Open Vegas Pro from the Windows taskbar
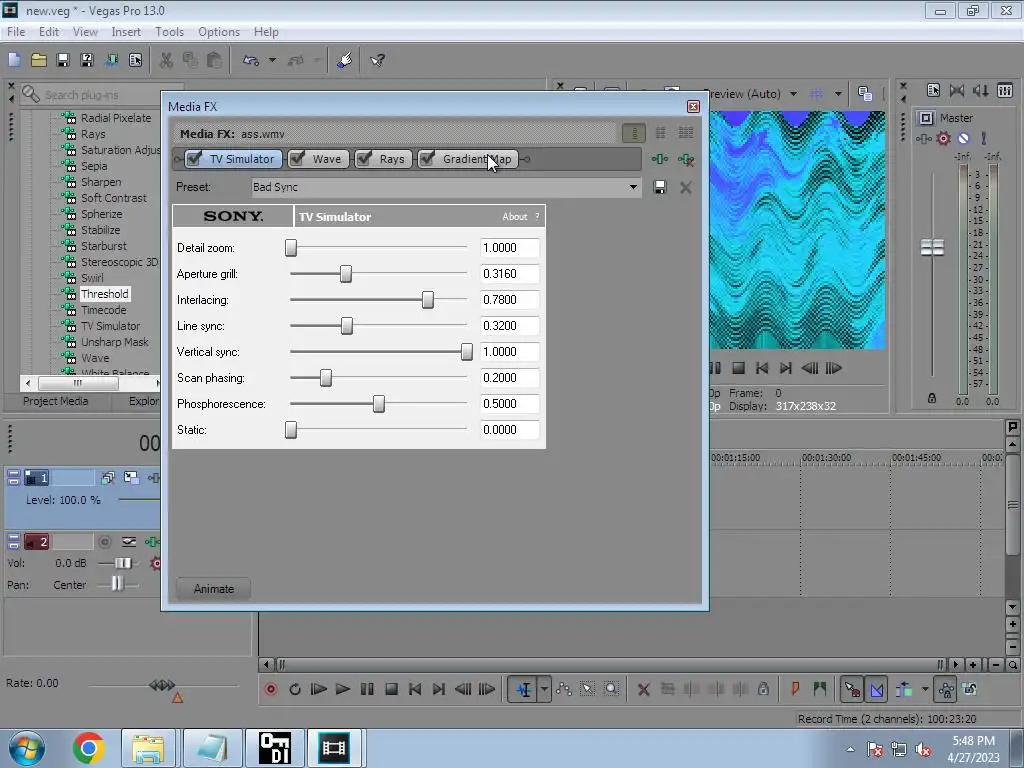Viewport: 1024px width, 768px height. click(x=334, y=747)
